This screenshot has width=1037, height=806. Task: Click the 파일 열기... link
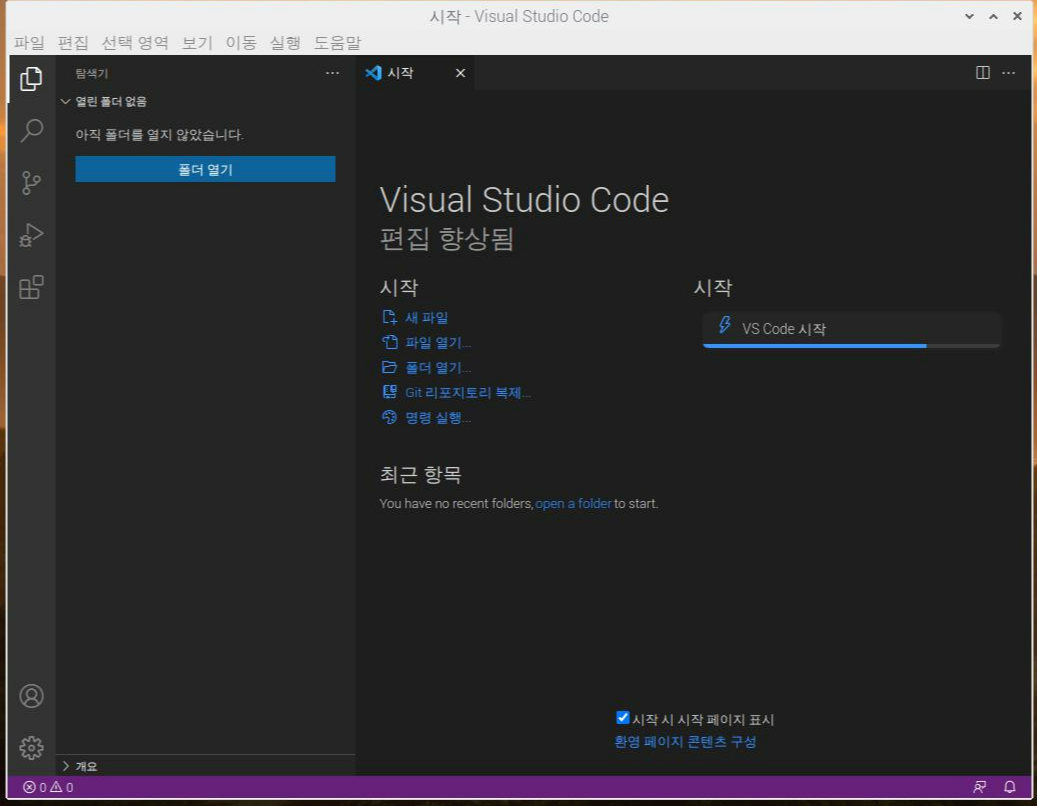[438, 343]
